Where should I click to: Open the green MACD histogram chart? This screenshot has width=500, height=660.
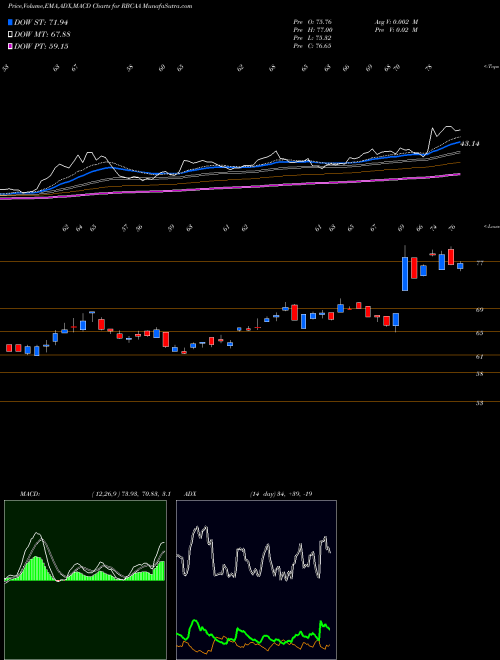coord(85,580)
